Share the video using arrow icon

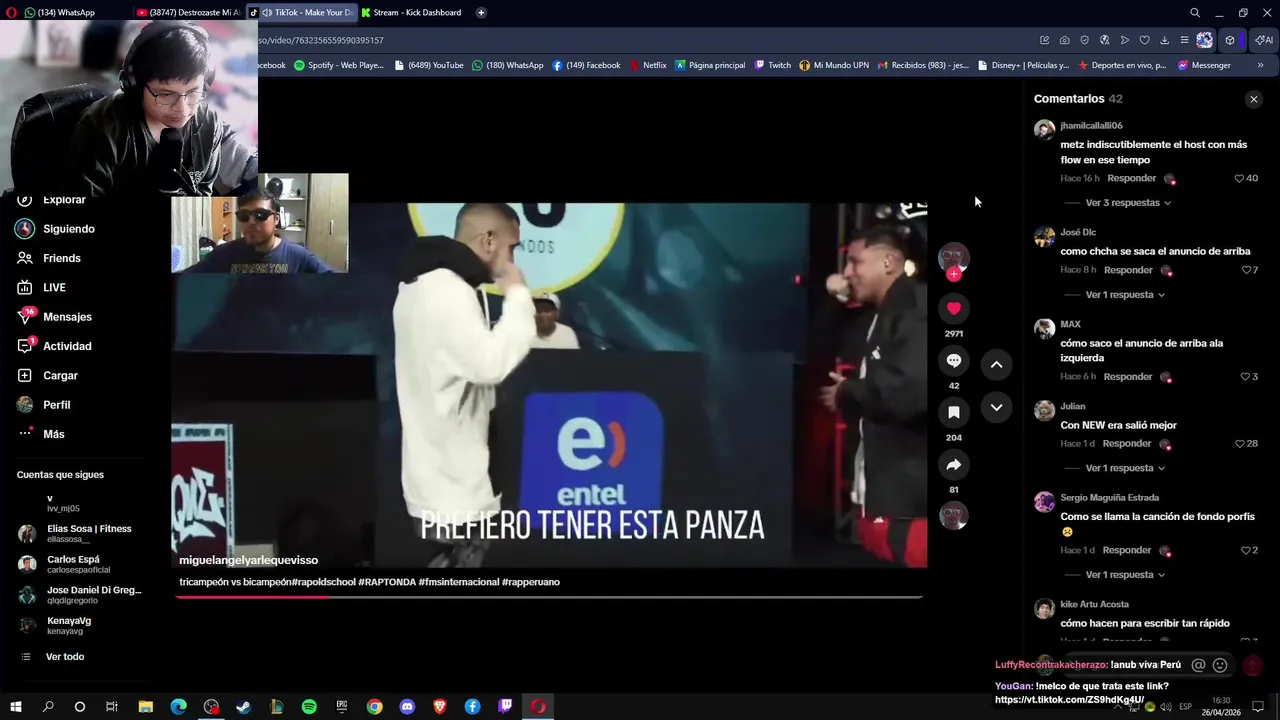click(x=953, y=464)
